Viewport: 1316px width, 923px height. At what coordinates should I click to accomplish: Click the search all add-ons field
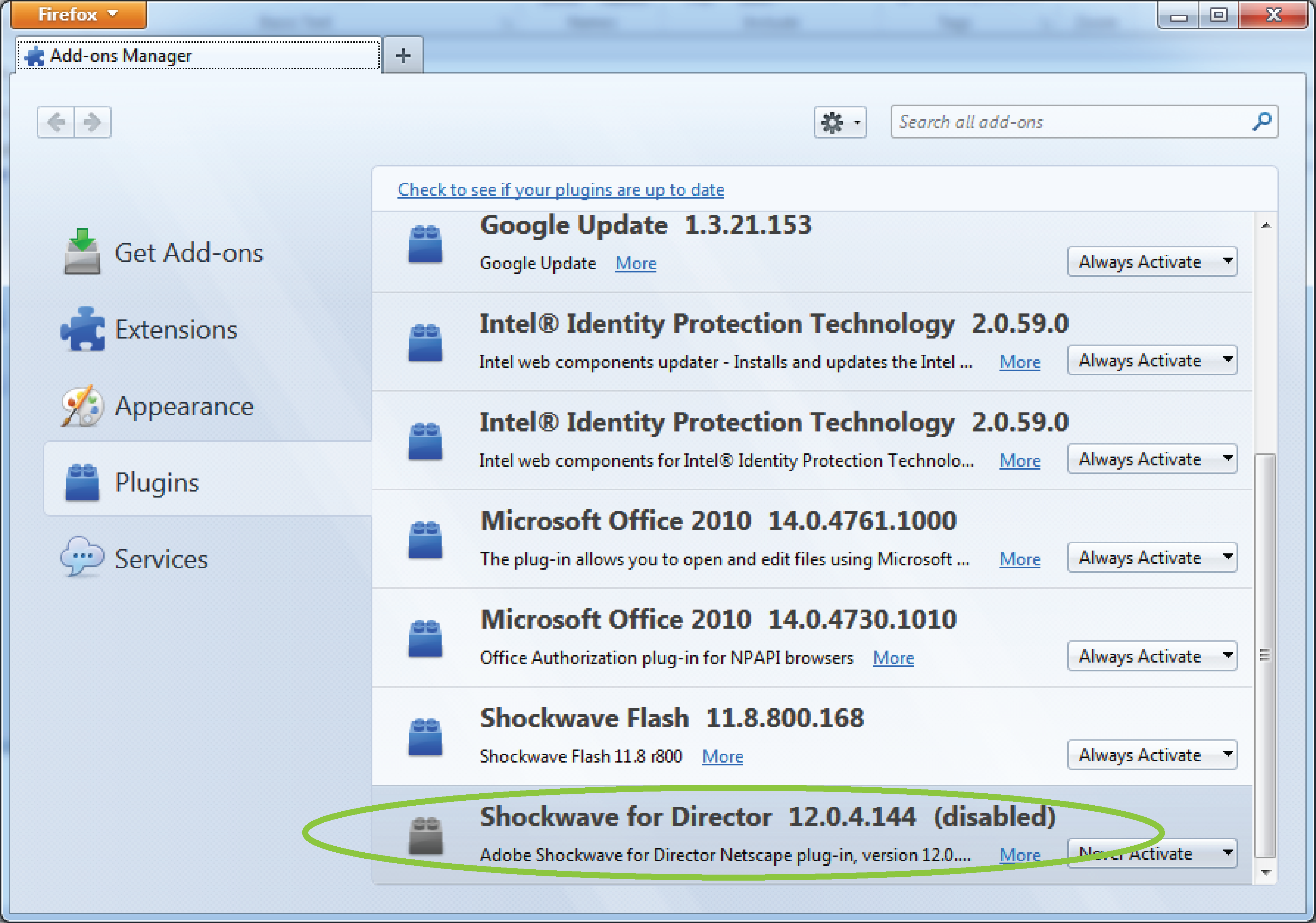point(1080,122)
